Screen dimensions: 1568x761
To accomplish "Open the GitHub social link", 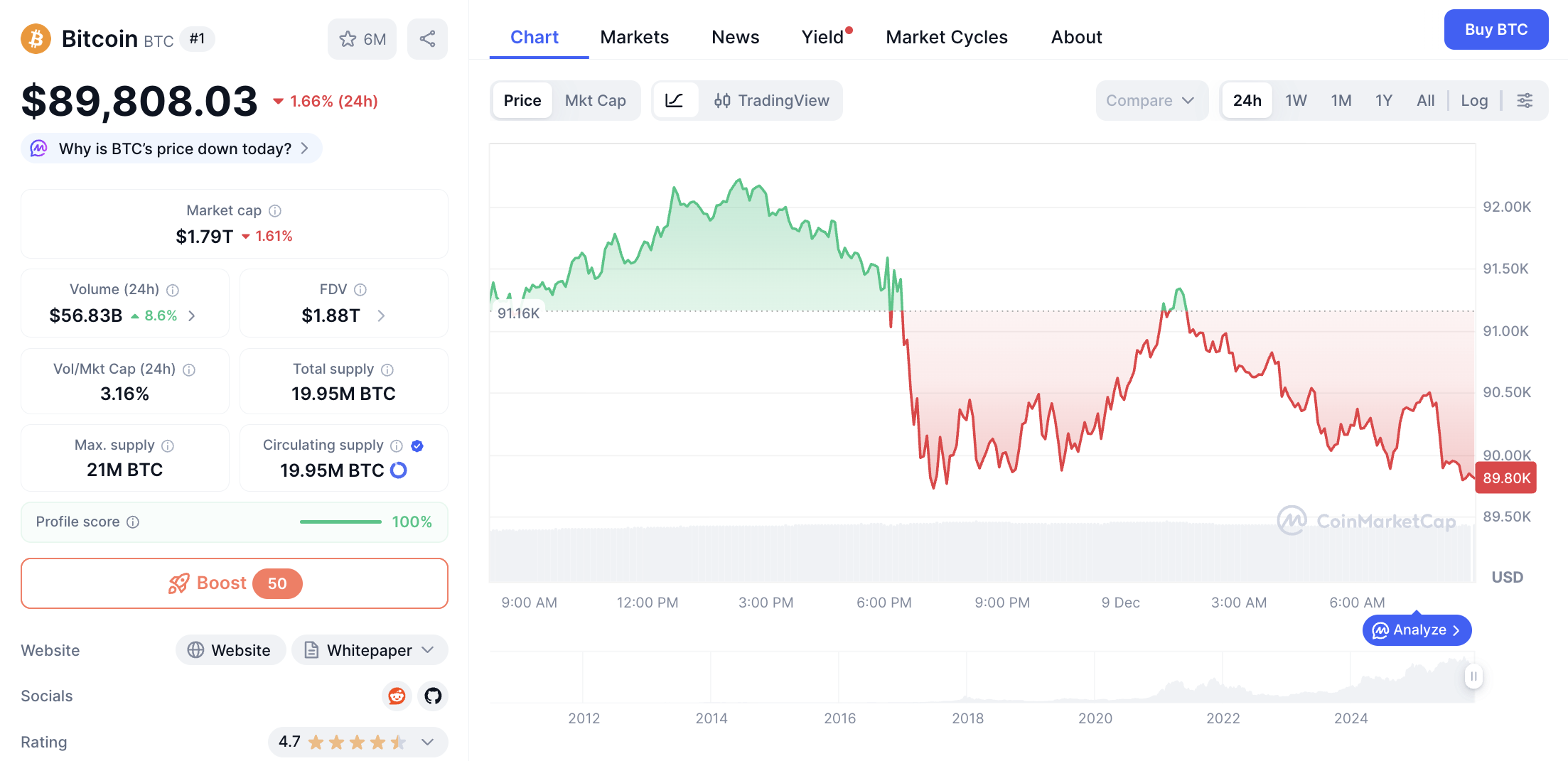I will tap(433, 696).
